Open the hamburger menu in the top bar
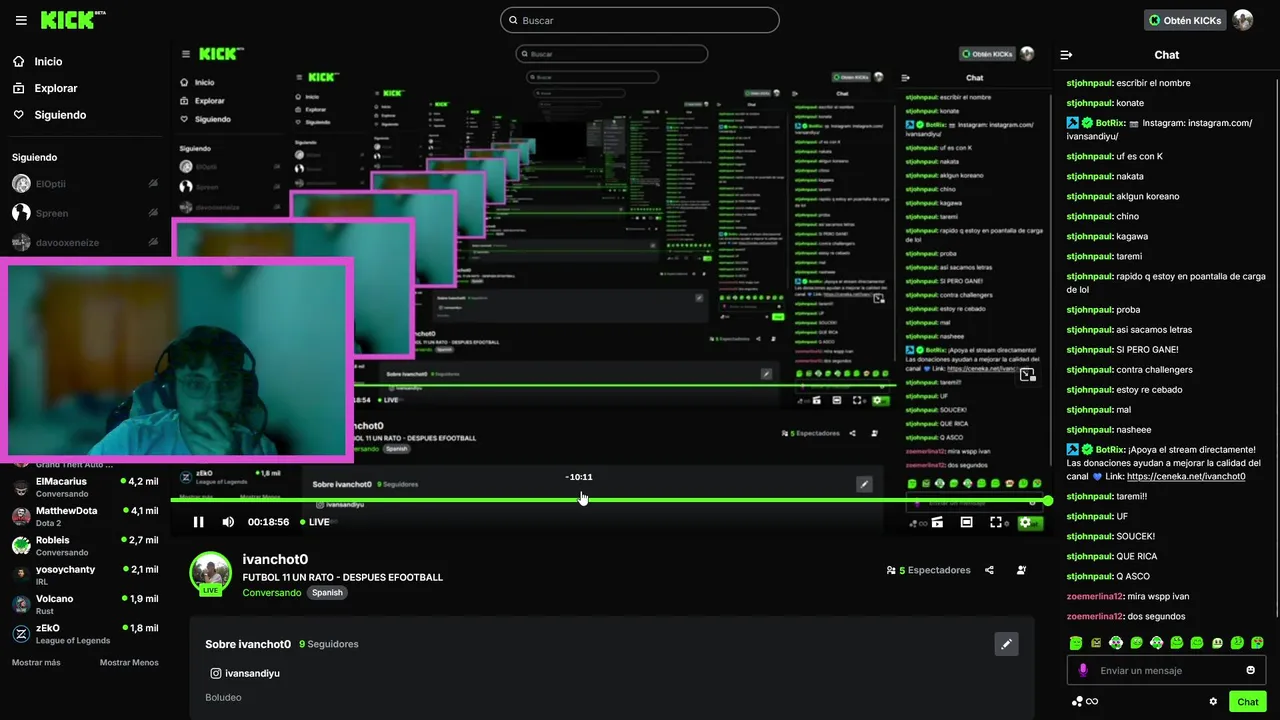This screenshot has width=1280, height=720. pos(21,20)
